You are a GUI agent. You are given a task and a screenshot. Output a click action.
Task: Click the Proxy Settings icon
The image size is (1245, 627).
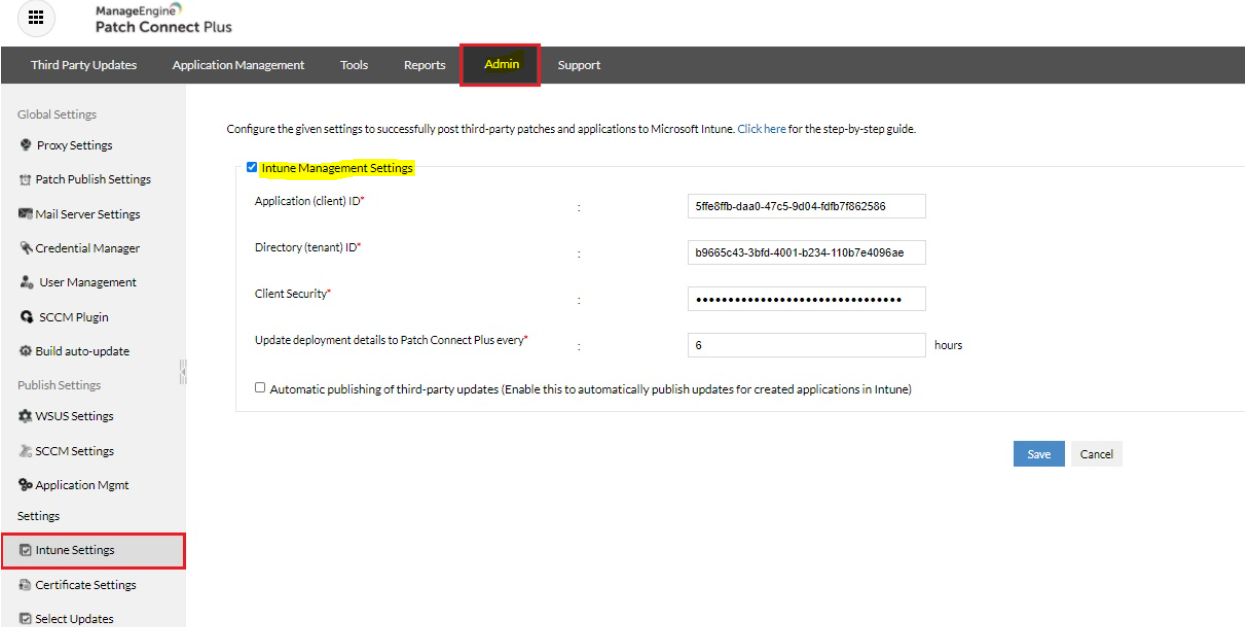(x=26, y=145)
